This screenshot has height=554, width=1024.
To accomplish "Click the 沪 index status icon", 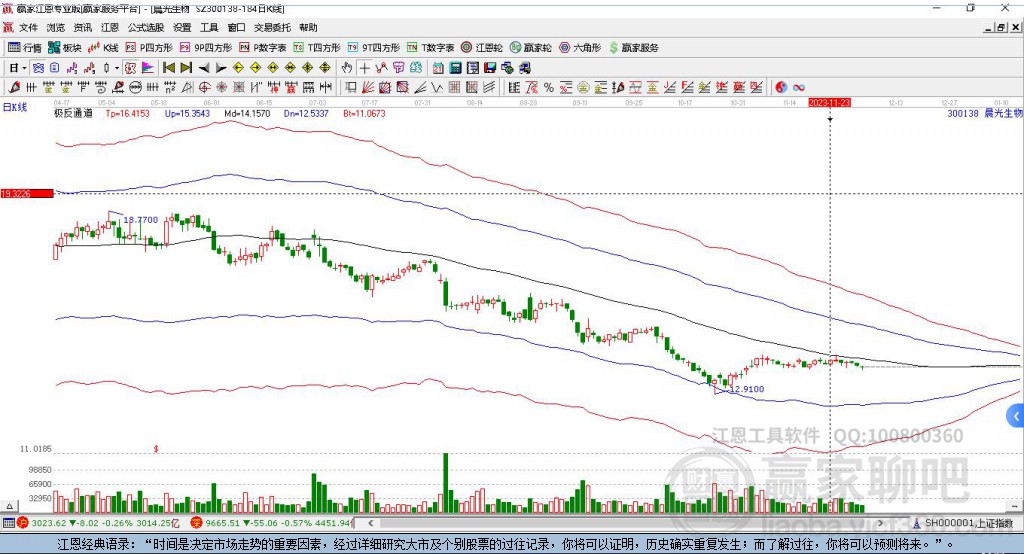I will coord(23,523).
